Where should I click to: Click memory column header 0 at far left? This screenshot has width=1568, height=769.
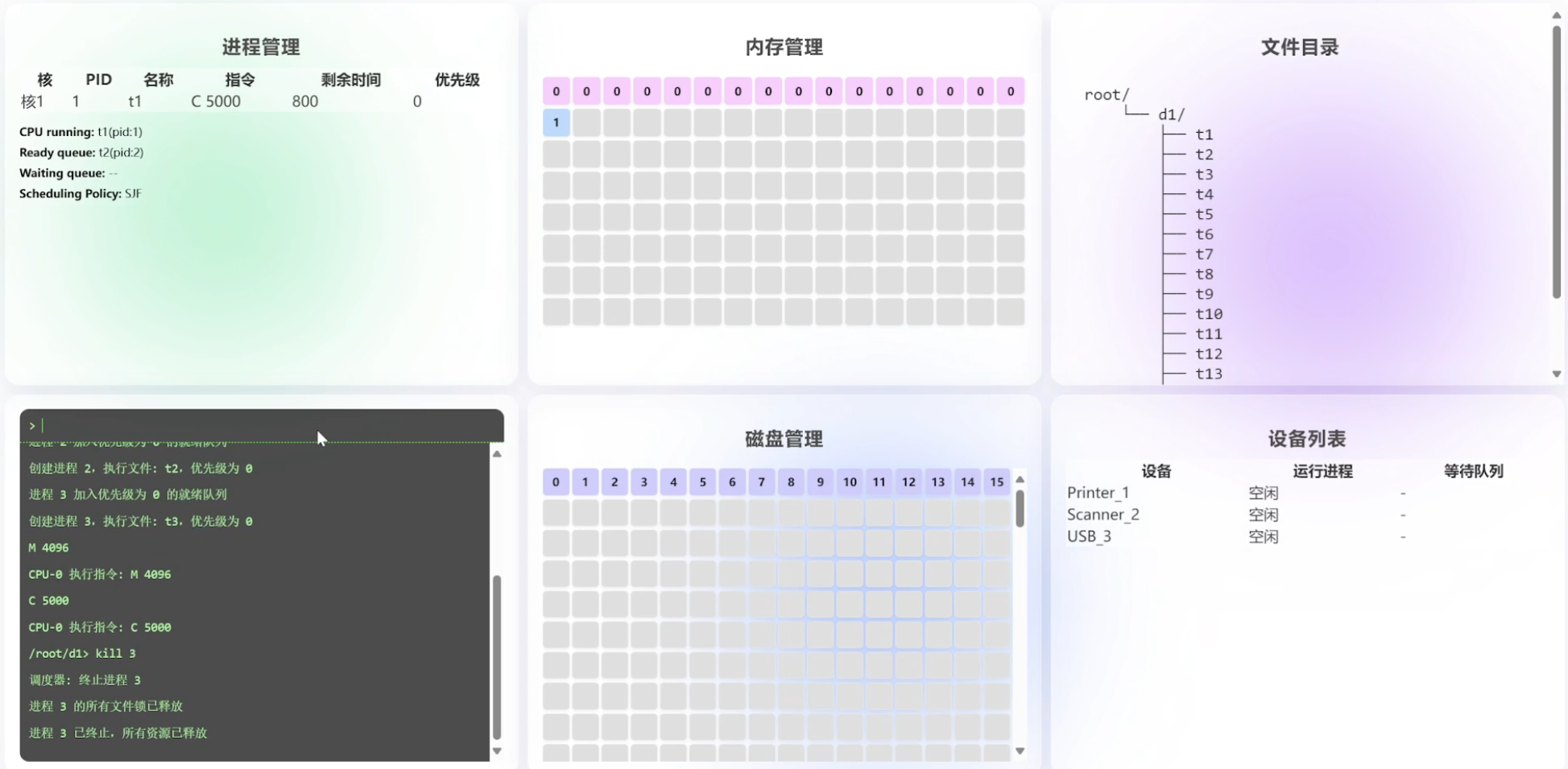556,91
